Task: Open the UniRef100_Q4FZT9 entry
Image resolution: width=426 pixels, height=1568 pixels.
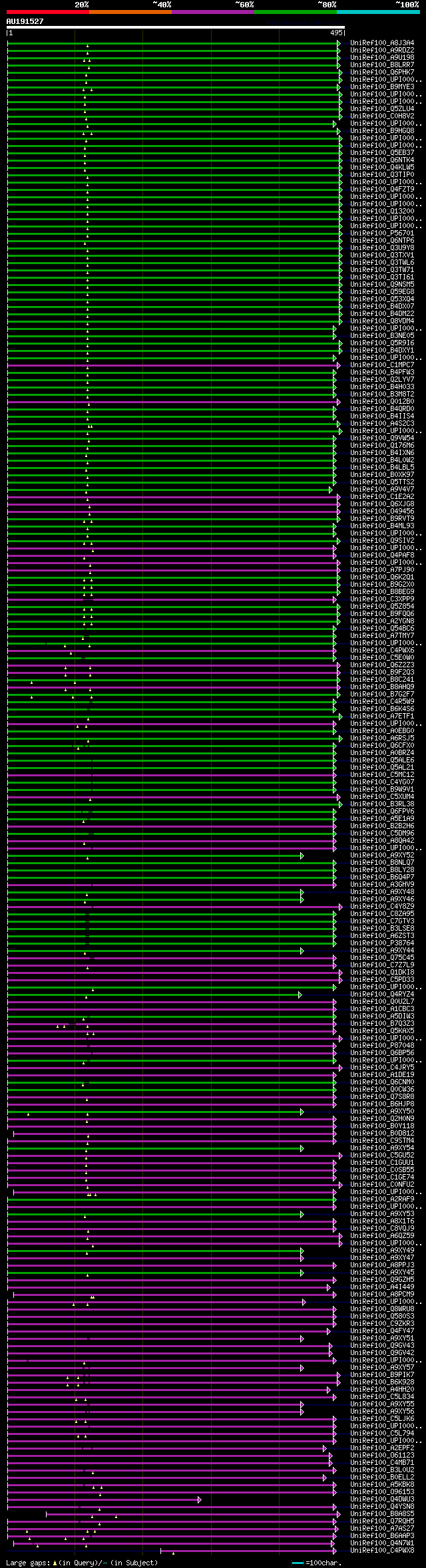Action: (x=382, y=189)
